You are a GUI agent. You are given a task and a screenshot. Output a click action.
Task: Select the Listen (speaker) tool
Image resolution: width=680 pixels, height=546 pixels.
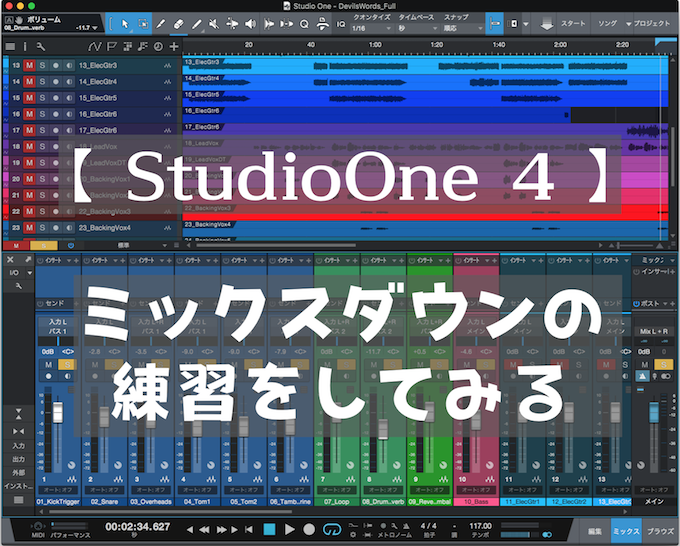250,24
